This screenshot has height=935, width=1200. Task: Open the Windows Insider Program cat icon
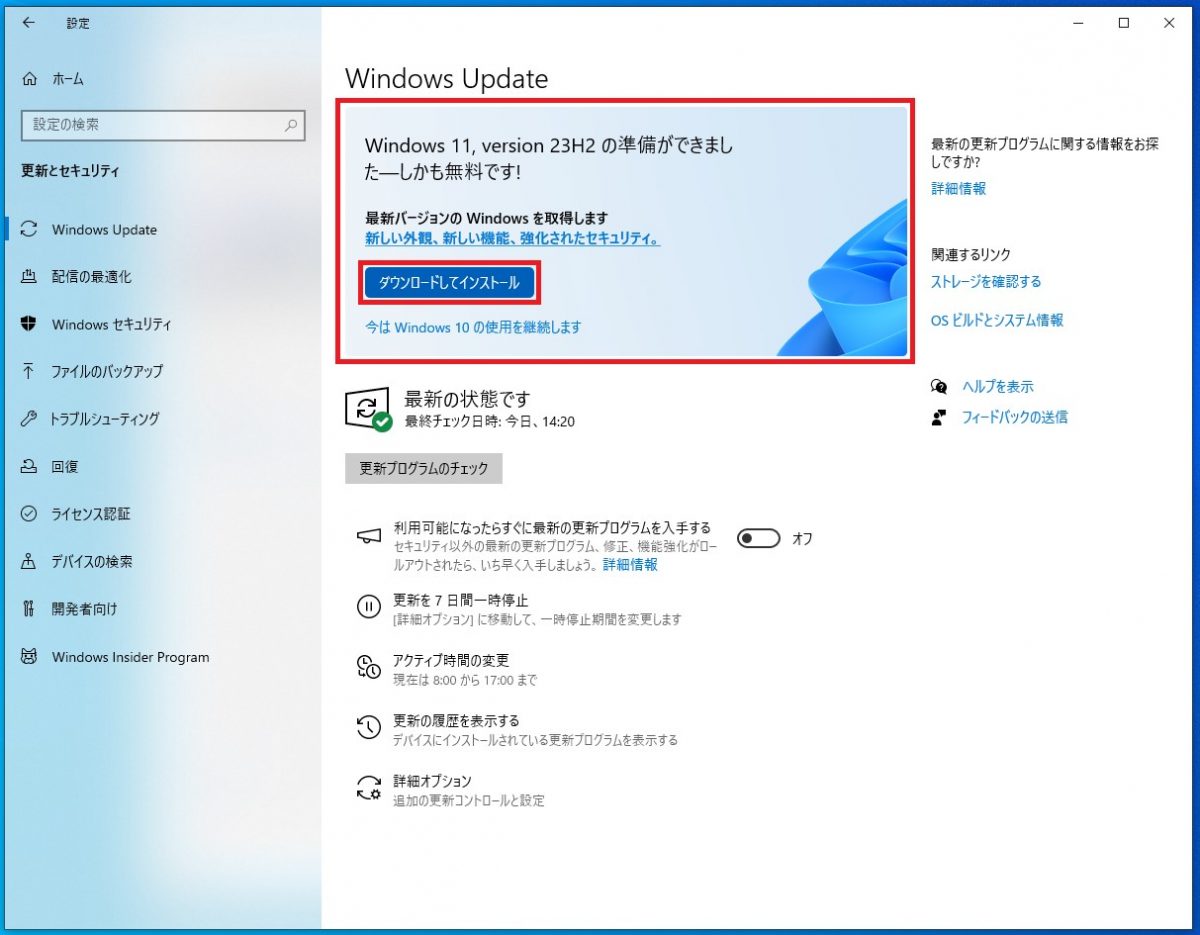29,657
